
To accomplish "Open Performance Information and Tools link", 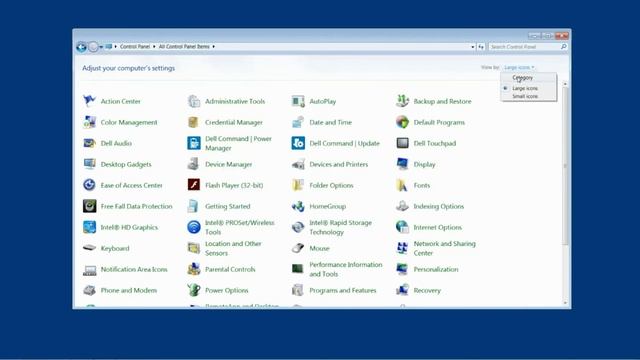I will (x=346, y=269).
